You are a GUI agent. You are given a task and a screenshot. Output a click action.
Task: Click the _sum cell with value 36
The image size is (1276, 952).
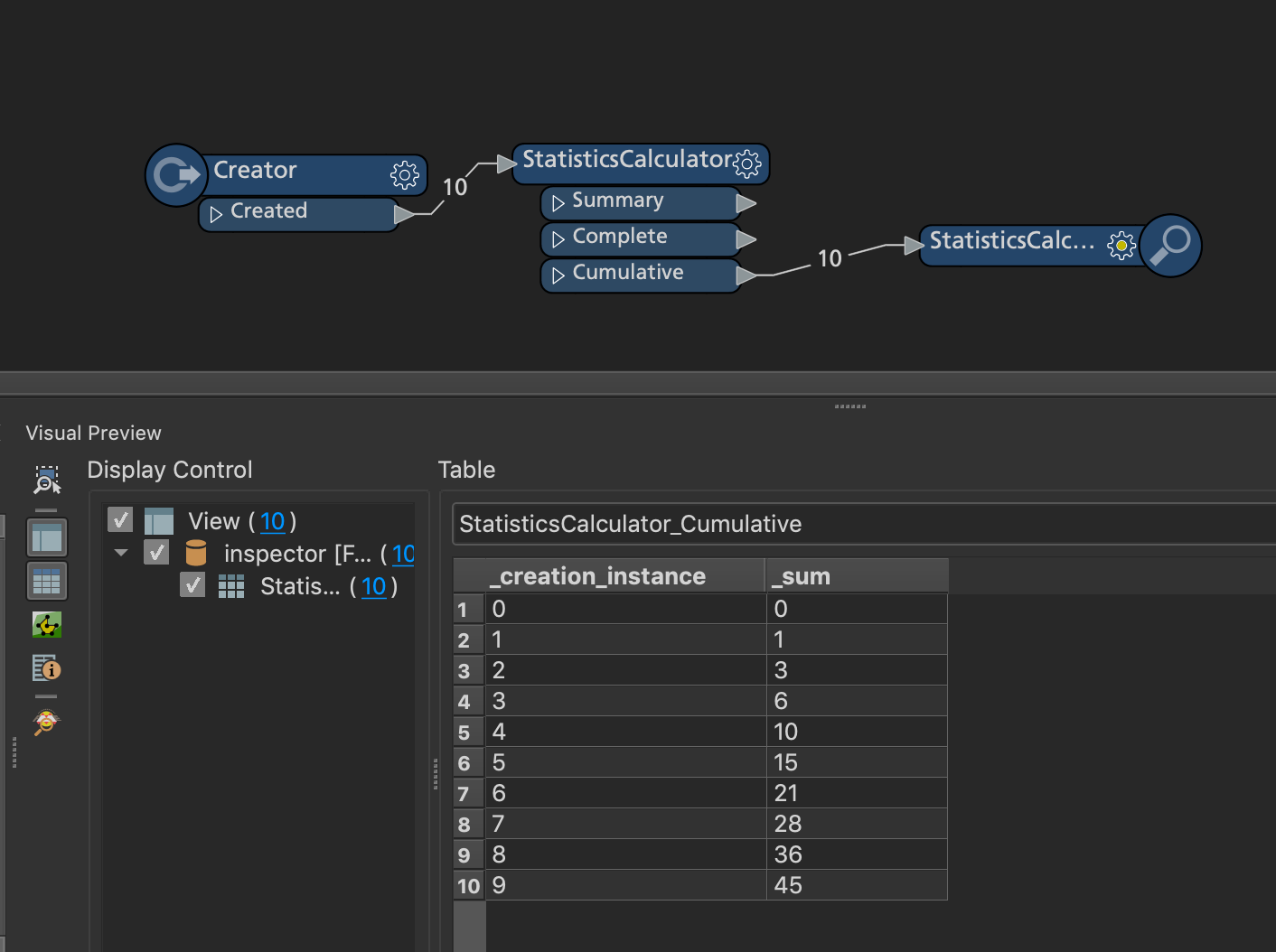(x=857, y=854)
